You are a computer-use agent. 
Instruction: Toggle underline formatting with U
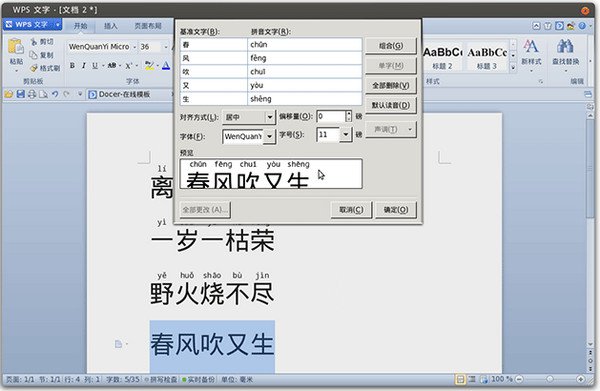point(95,66)
